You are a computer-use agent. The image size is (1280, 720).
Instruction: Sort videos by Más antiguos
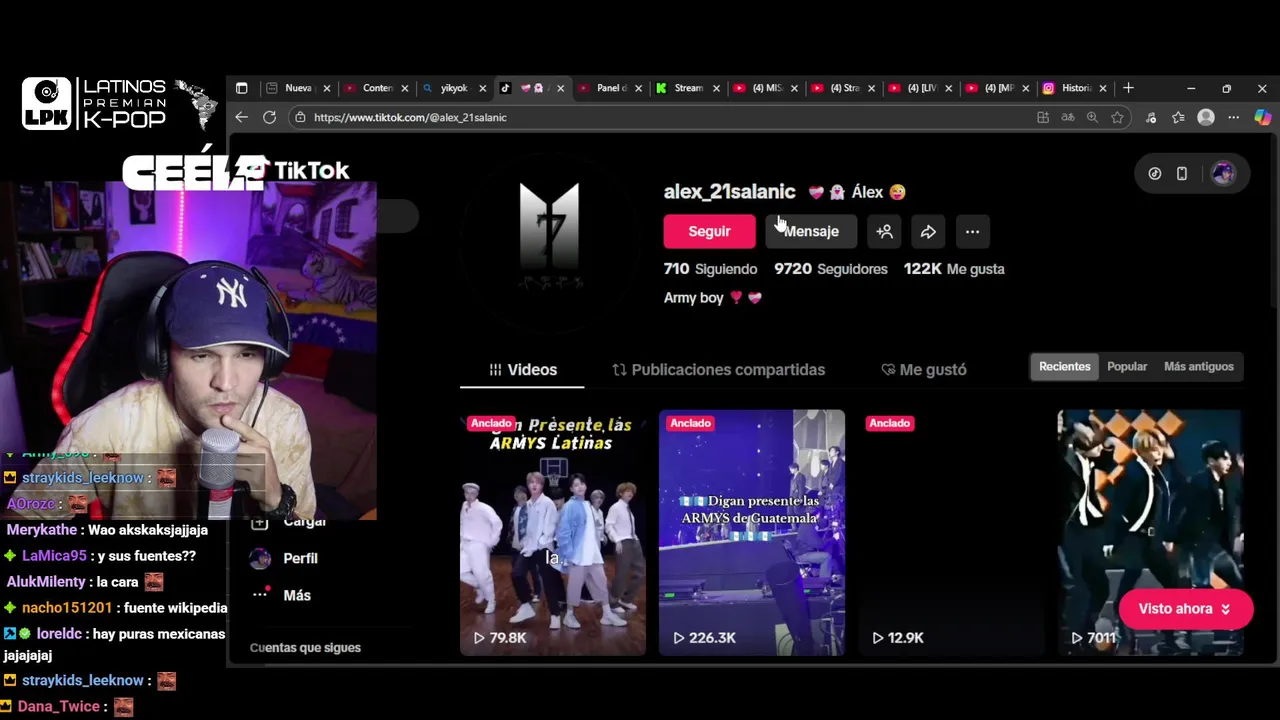click(1199, 367)
